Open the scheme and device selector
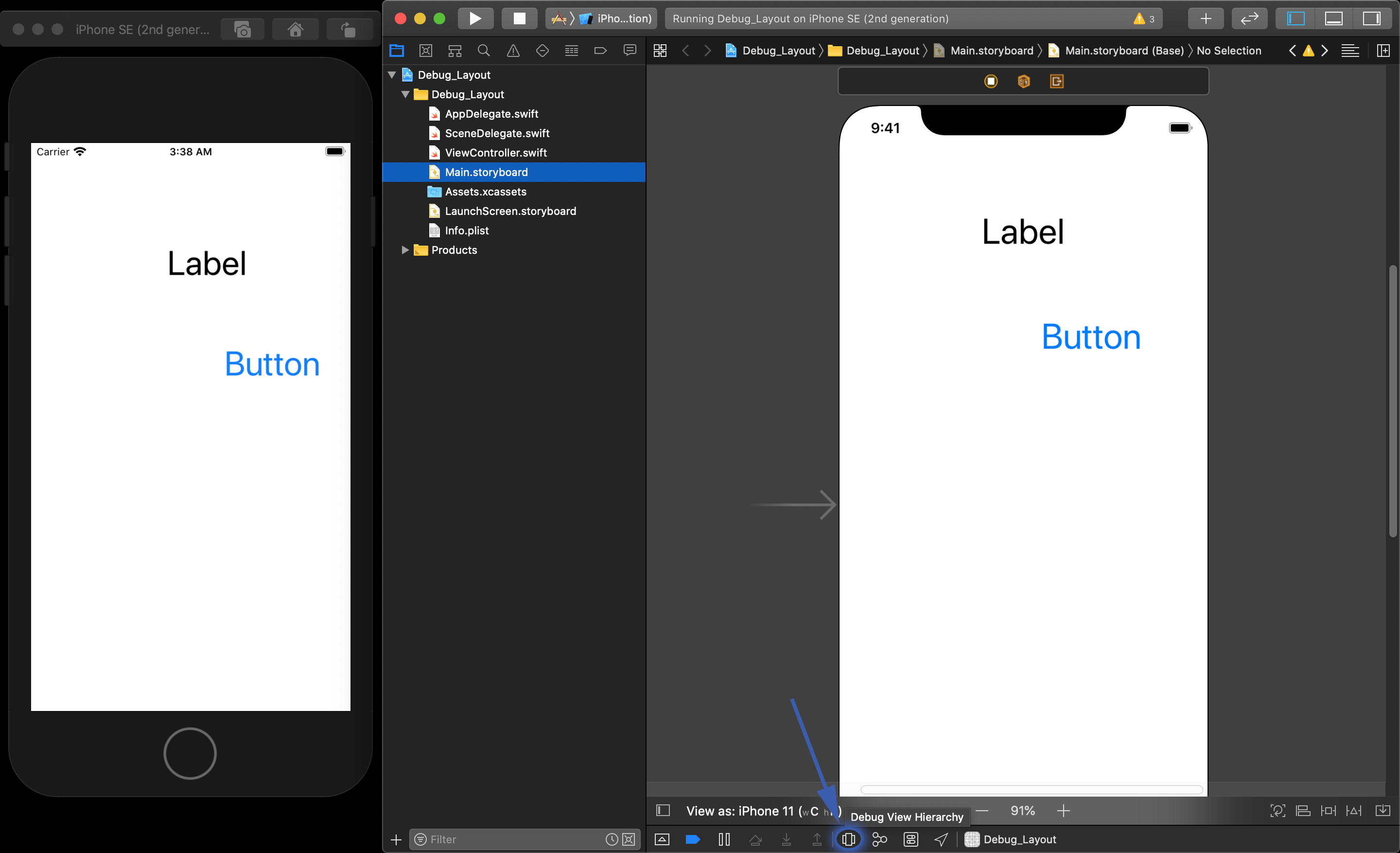The height and width of the screenshot is (853, 1400). coord(602,18)
